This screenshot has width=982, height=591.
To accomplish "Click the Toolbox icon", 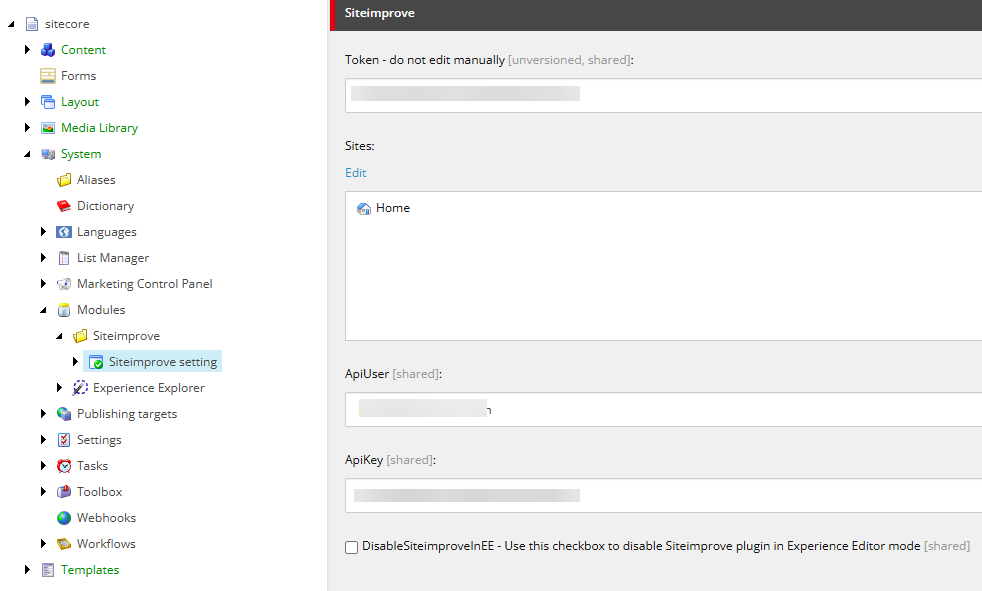I will tap(64, 492).
